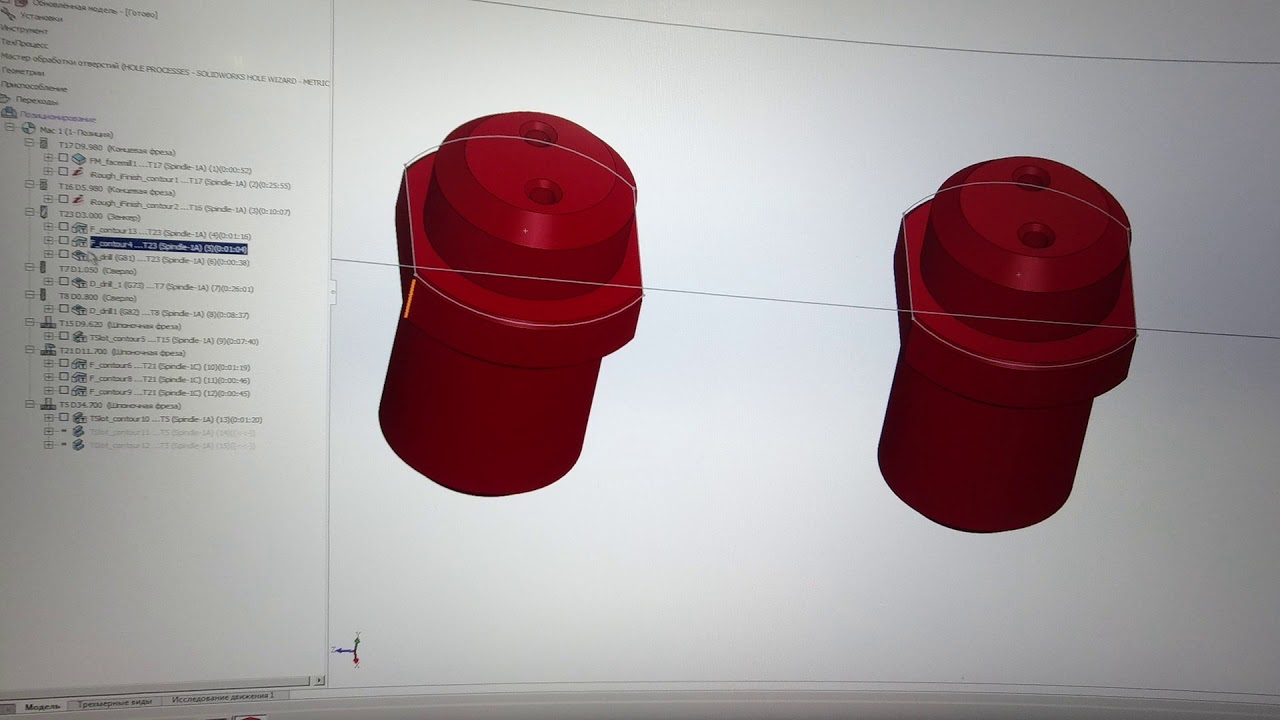Select the Мастер обработки отверстий item
The image size is (1280, 720).
point(165,68)
